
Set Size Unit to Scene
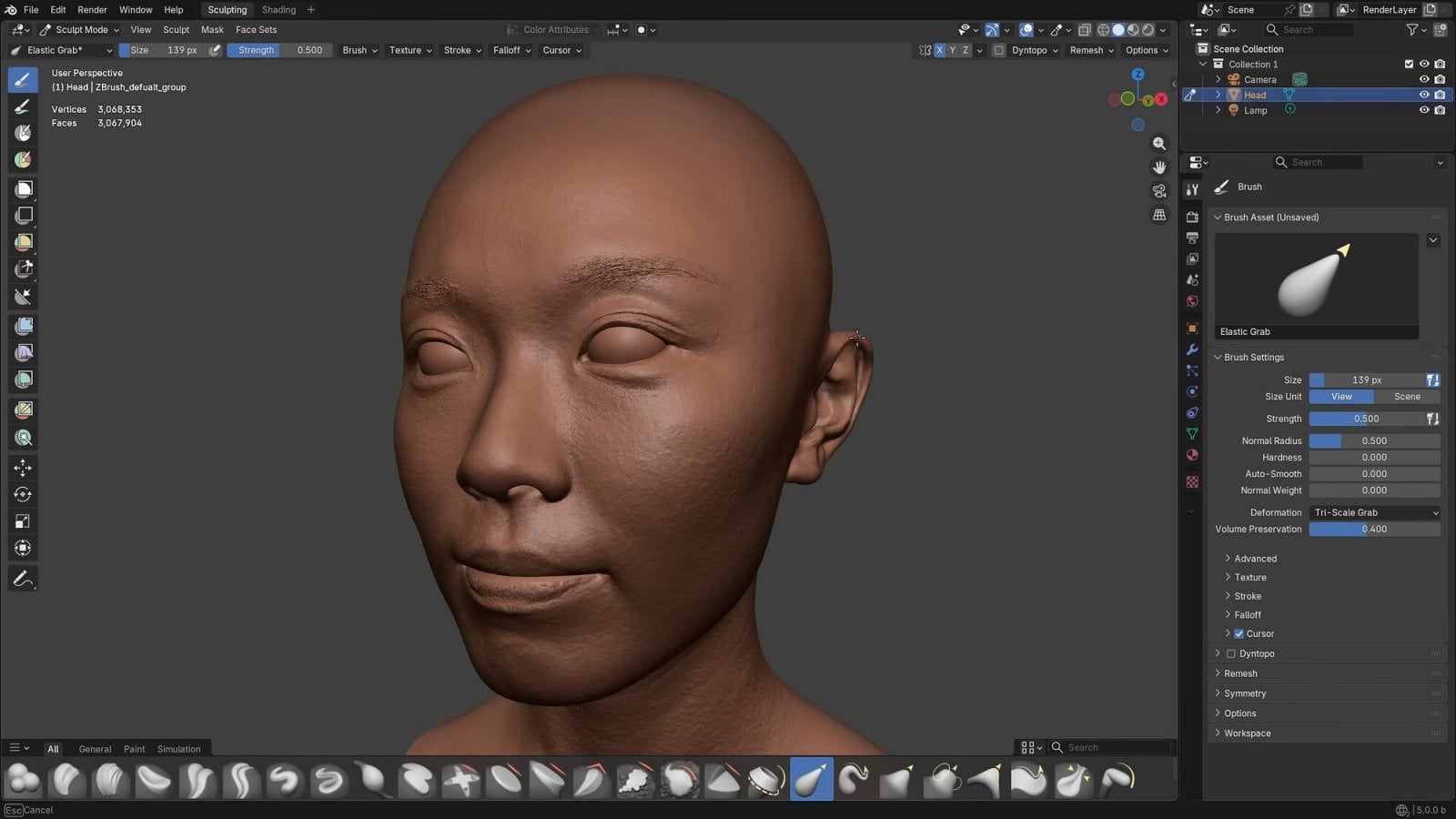(1407, 396)
